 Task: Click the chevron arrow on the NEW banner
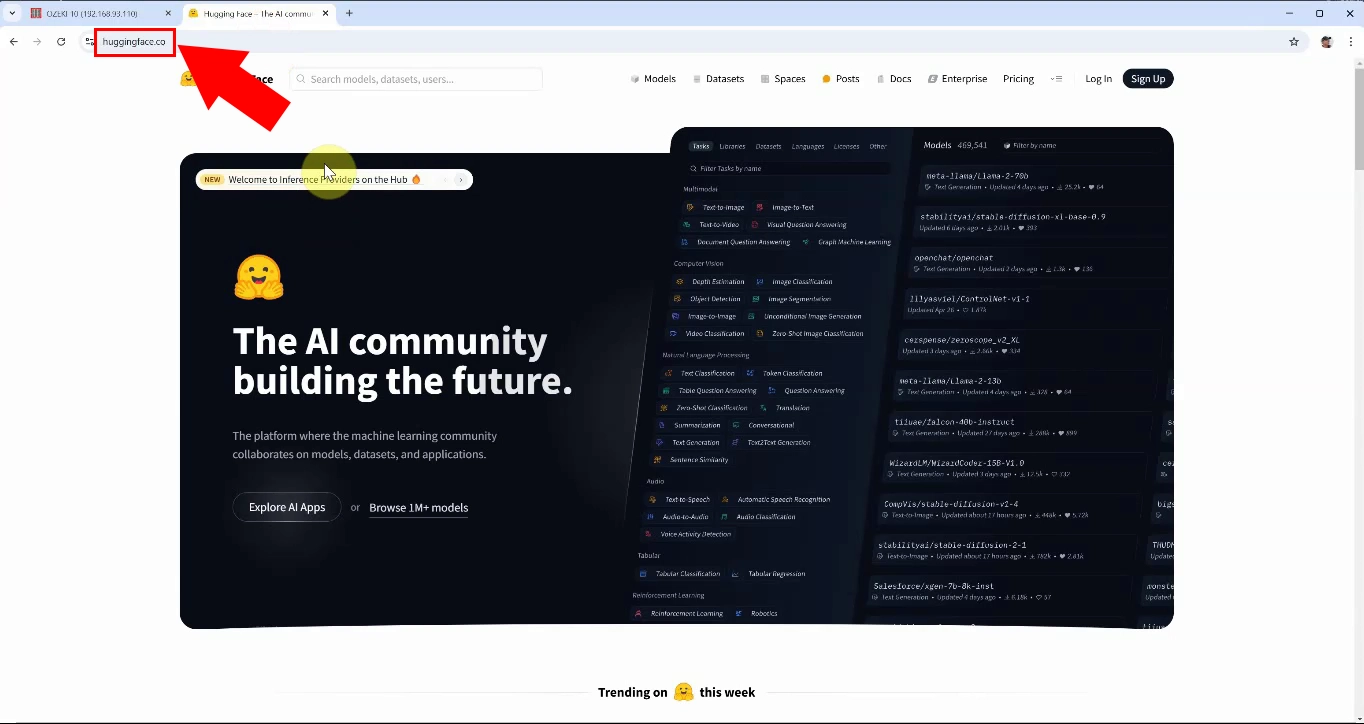click(x=461, y=180)
